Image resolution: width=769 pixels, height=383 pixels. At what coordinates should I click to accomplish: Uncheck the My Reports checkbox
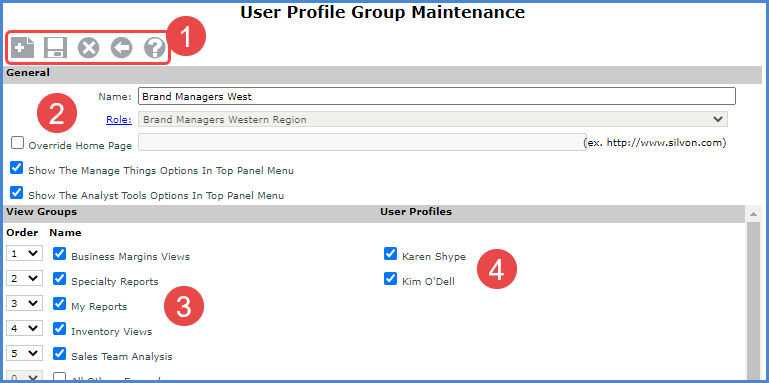(x=59, y=304)
